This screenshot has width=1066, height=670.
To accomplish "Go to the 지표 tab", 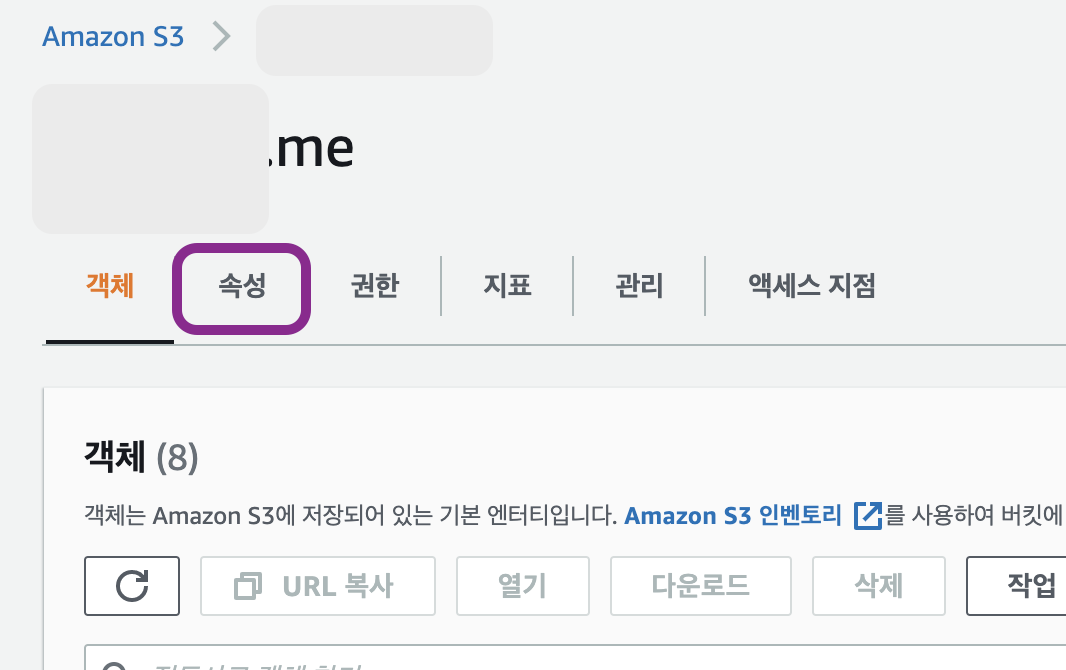I will coord(507,285).
